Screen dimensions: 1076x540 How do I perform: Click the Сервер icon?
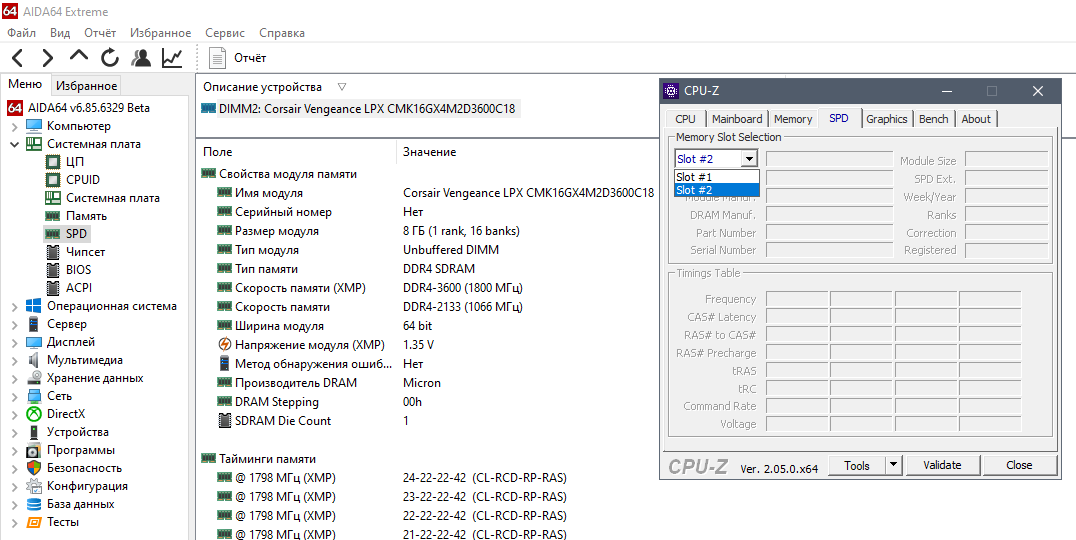point(34,324)
